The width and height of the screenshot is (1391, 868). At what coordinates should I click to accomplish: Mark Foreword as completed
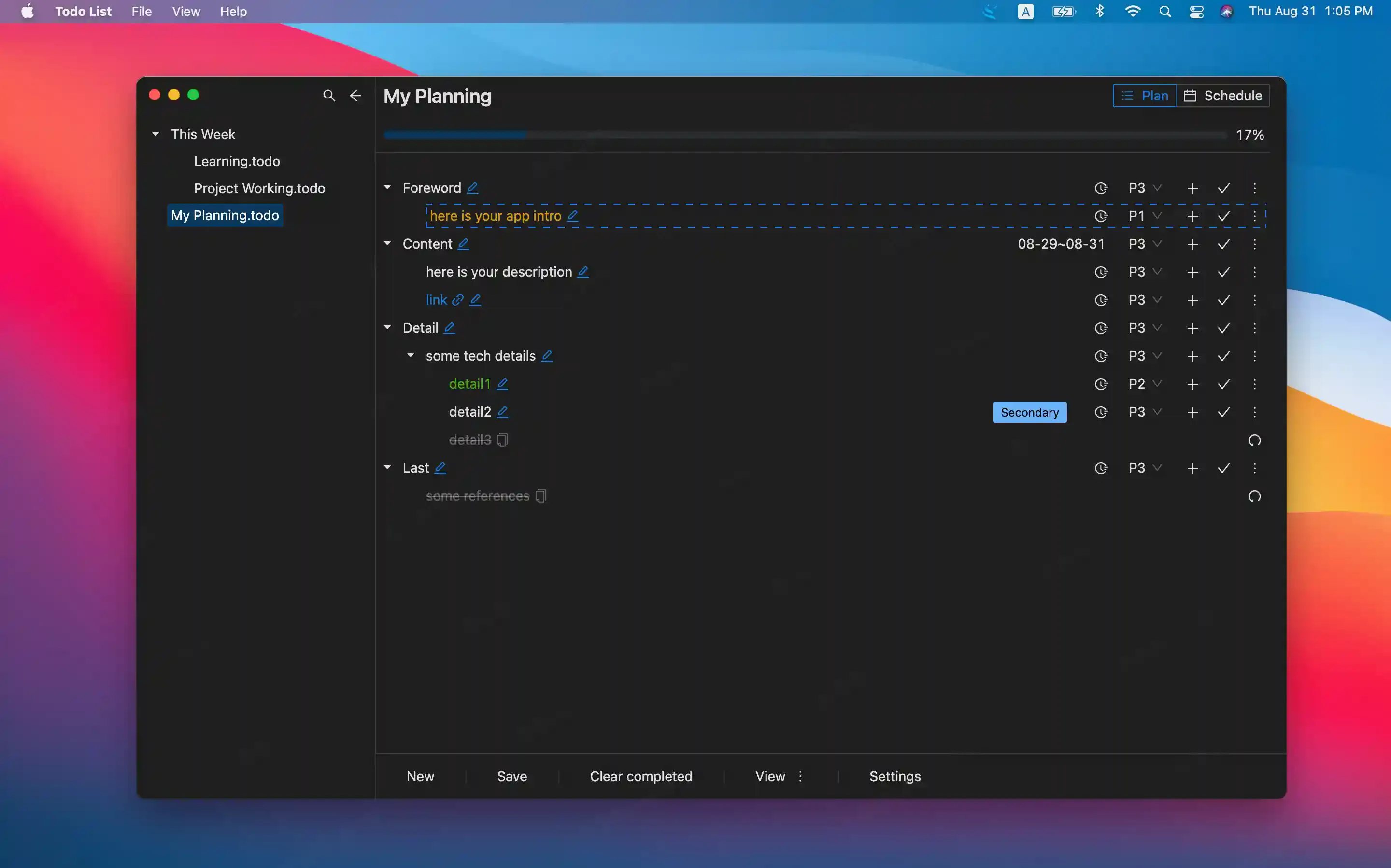(1224, 188)
